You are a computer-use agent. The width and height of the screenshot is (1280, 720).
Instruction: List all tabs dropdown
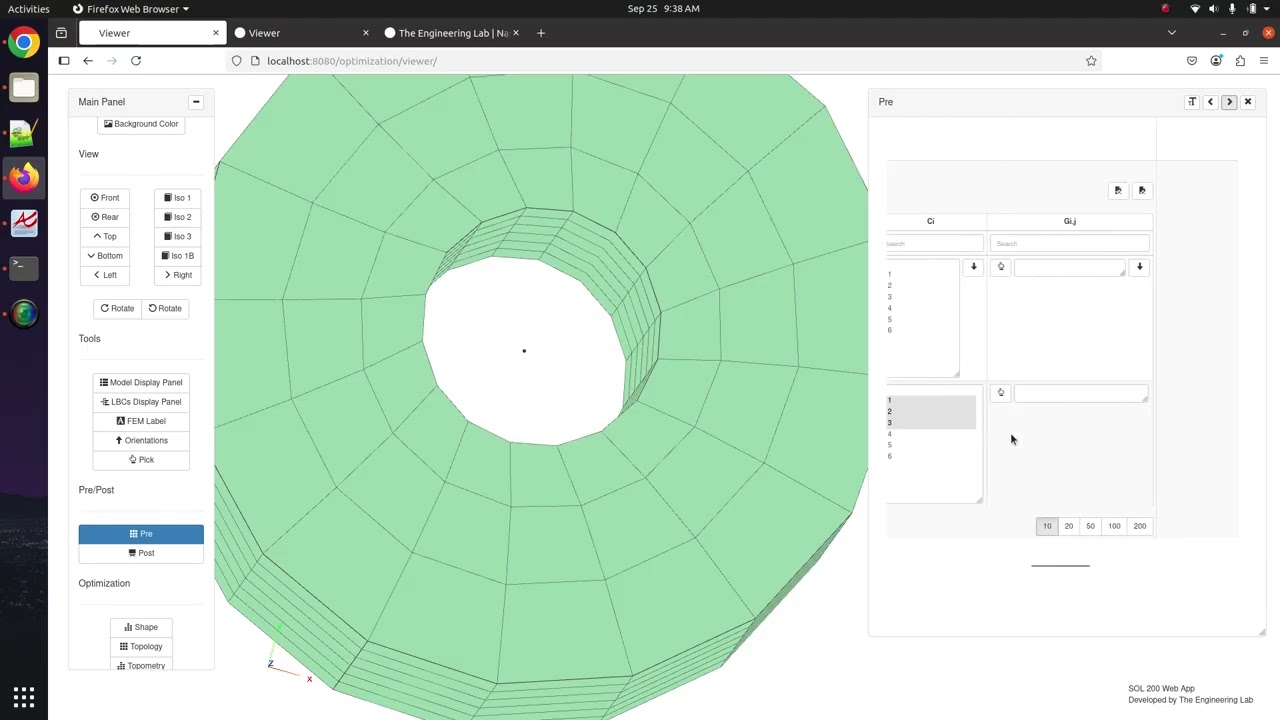pos(1172,33)
